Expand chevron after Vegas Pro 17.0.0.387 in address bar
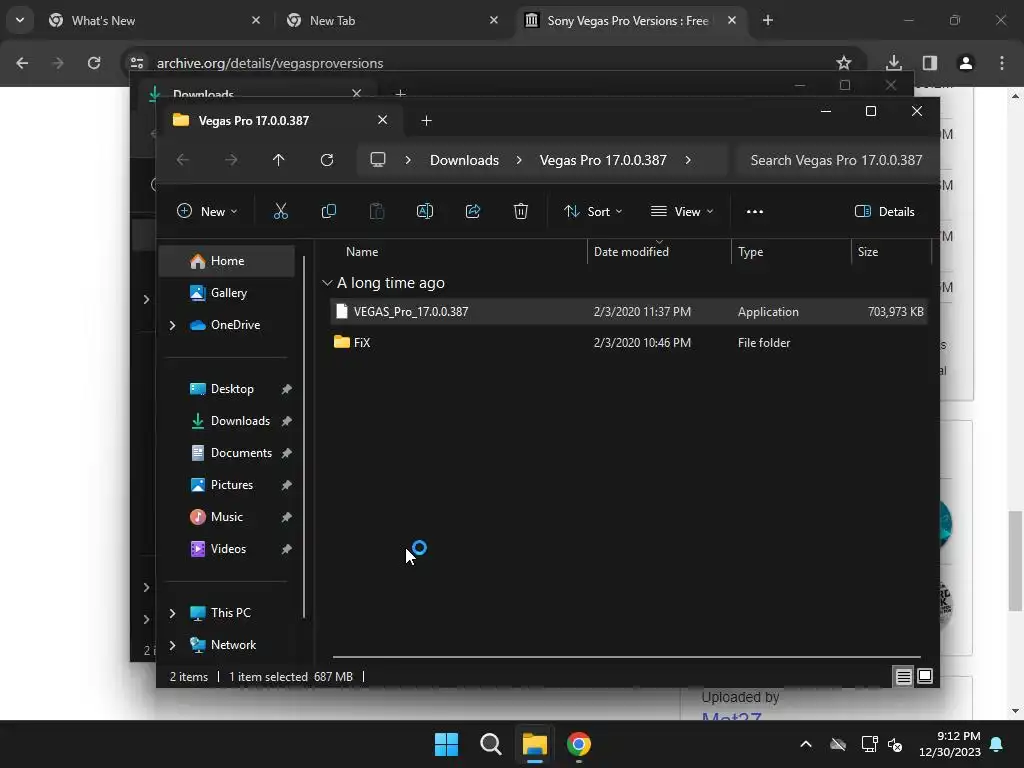1024x768 pixels. click(x=688, y=160)
